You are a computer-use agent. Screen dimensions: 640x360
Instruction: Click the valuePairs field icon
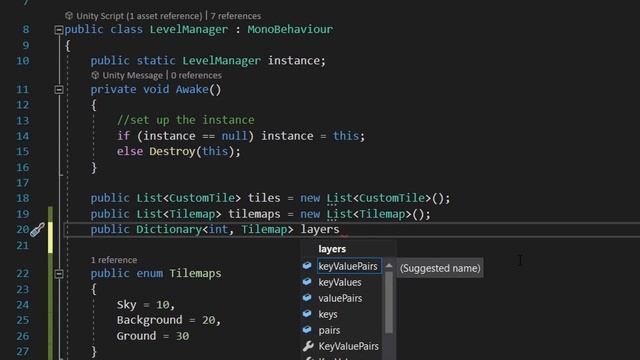pos(307,298)
